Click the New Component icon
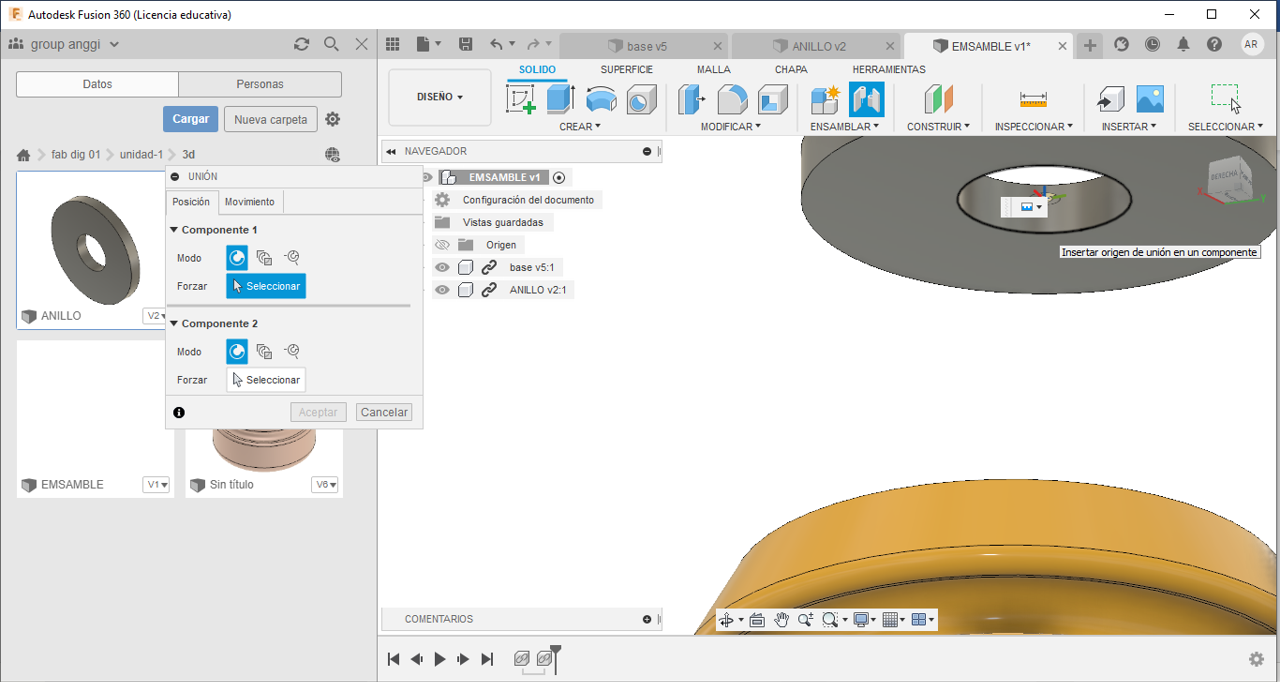This screenshot has width=1280, height=682. click(825, 99)
